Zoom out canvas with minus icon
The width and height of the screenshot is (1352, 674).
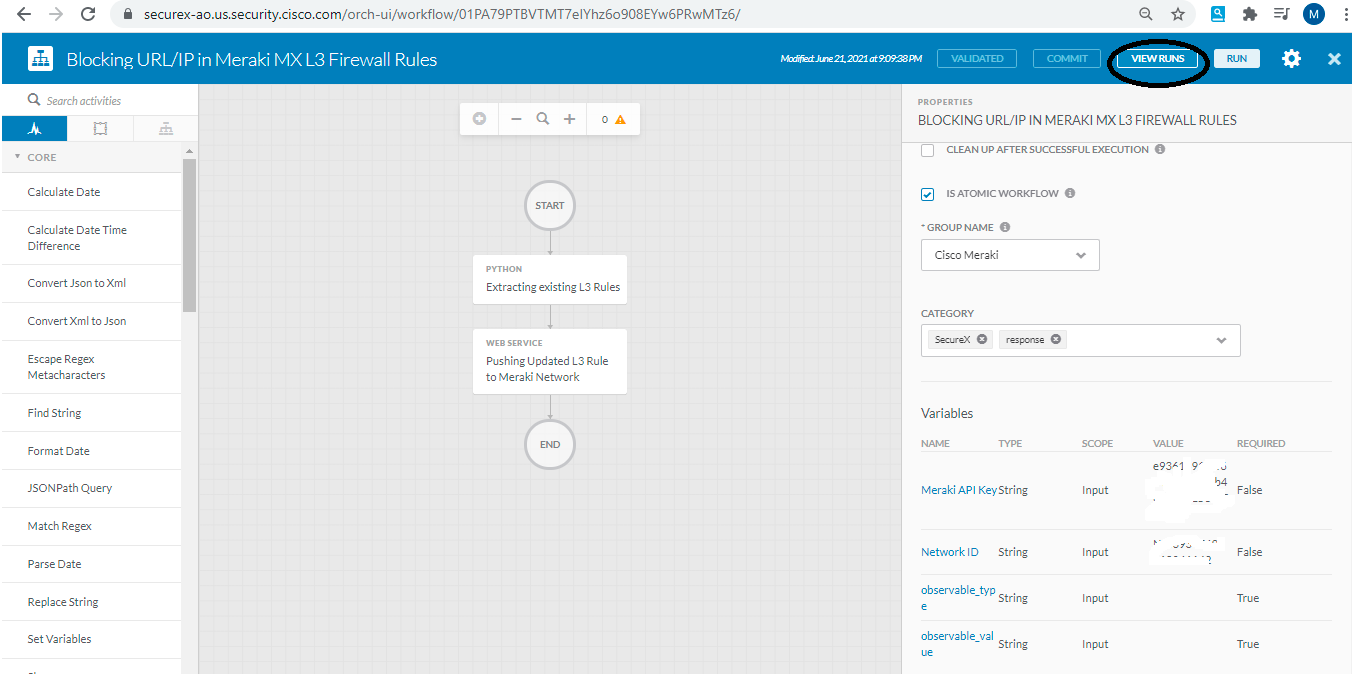(x=516, y=119)
